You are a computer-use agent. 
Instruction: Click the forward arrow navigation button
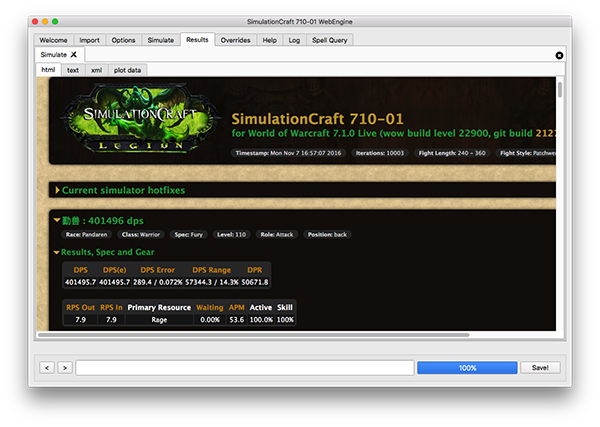click(x=64, y=368)
